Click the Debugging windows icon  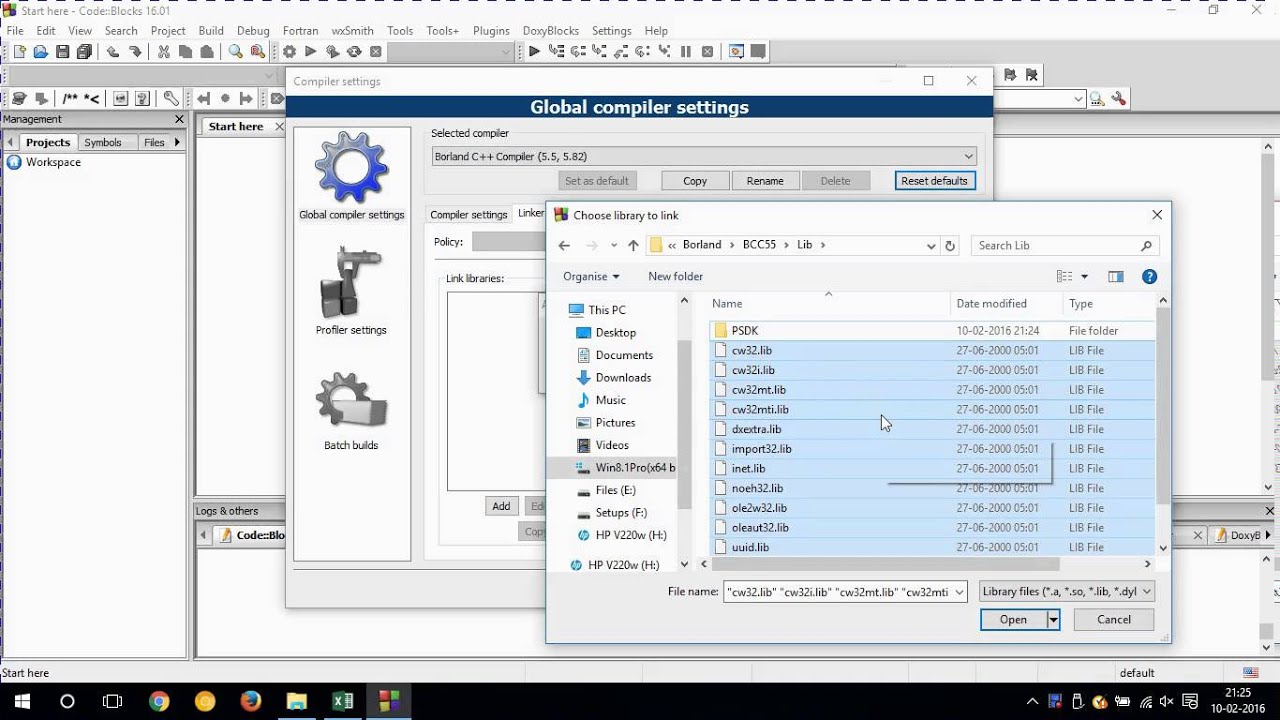coord(737,52)
